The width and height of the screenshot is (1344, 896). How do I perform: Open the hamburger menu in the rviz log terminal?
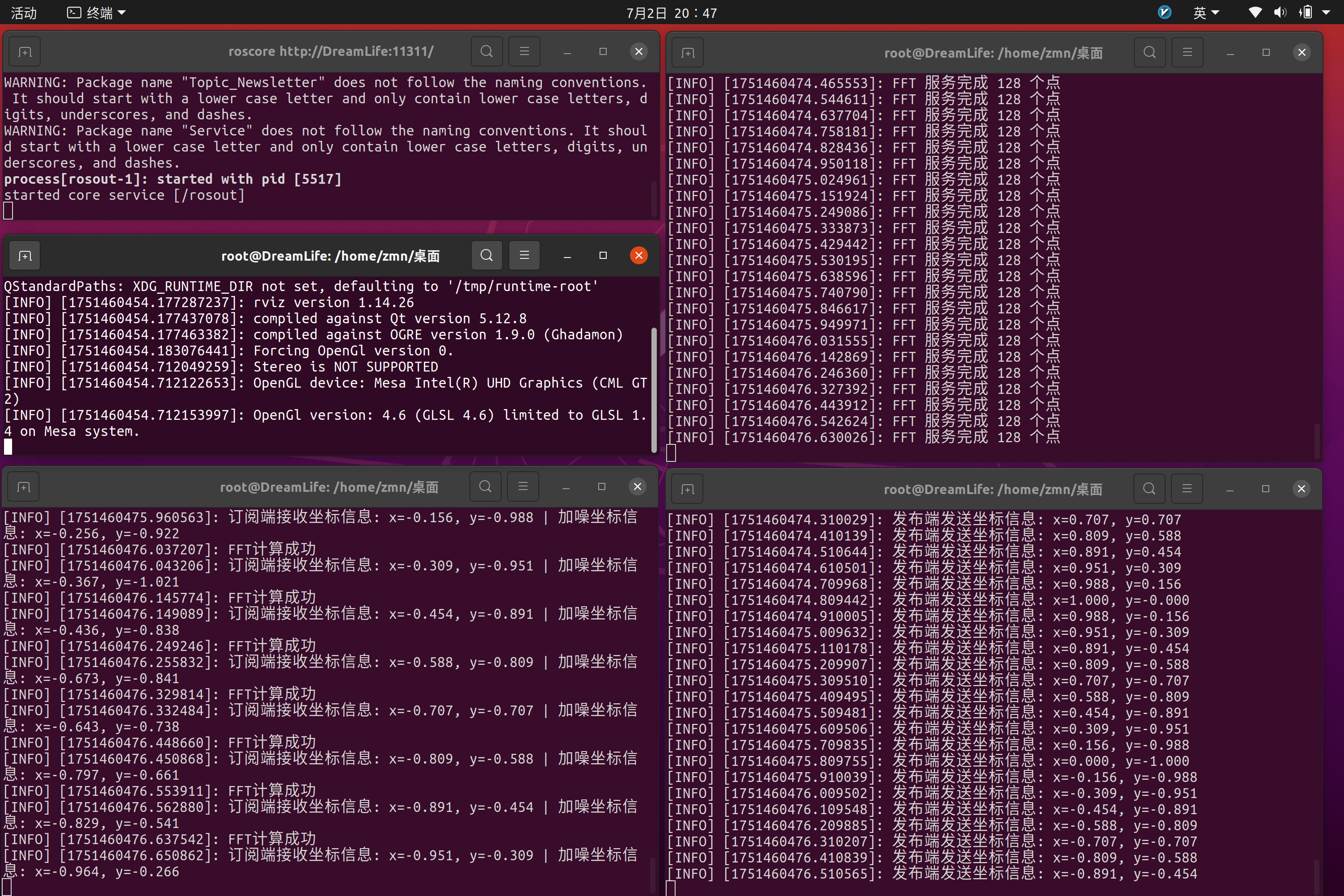(524, 255)
